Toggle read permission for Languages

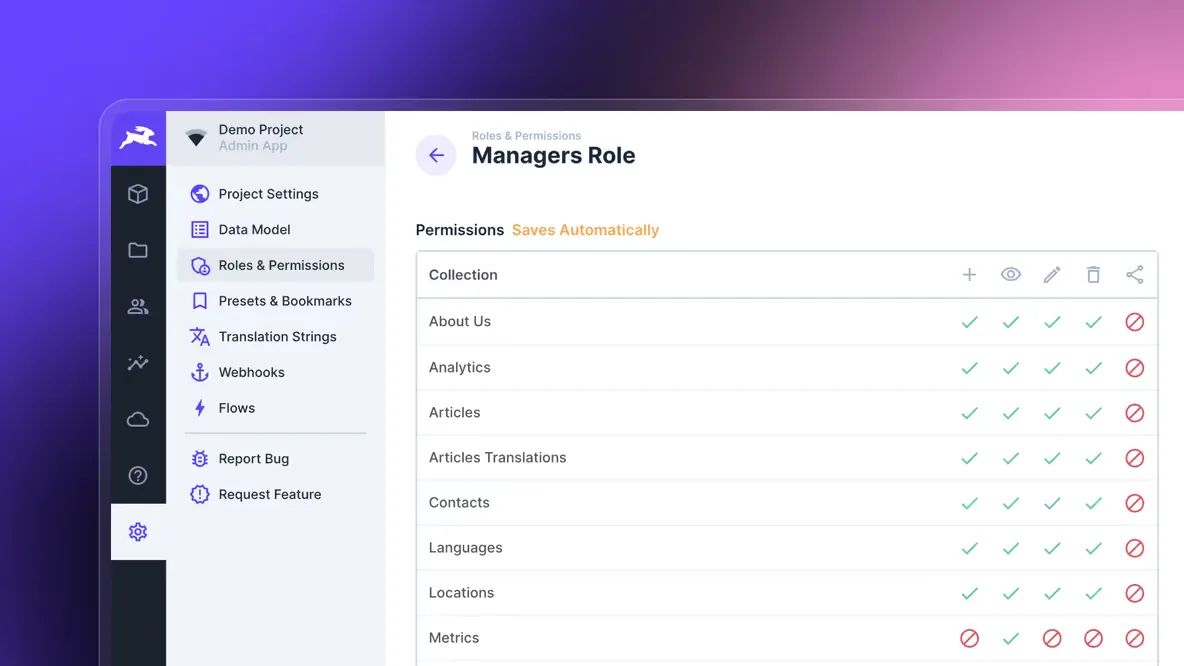[x=1011, y=548]
